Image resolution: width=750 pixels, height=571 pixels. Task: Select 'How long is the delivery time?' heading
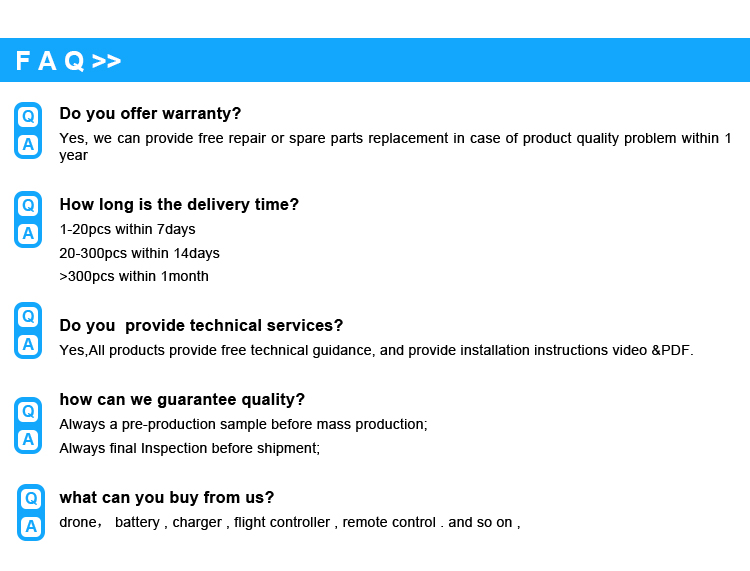click(179, 205)
